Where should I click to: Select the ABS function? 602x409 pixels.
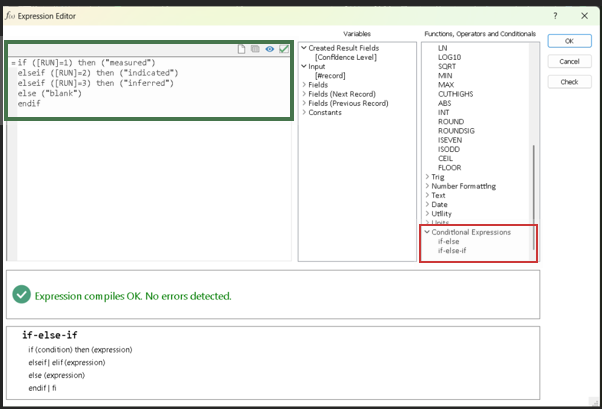tap(445, 103)
